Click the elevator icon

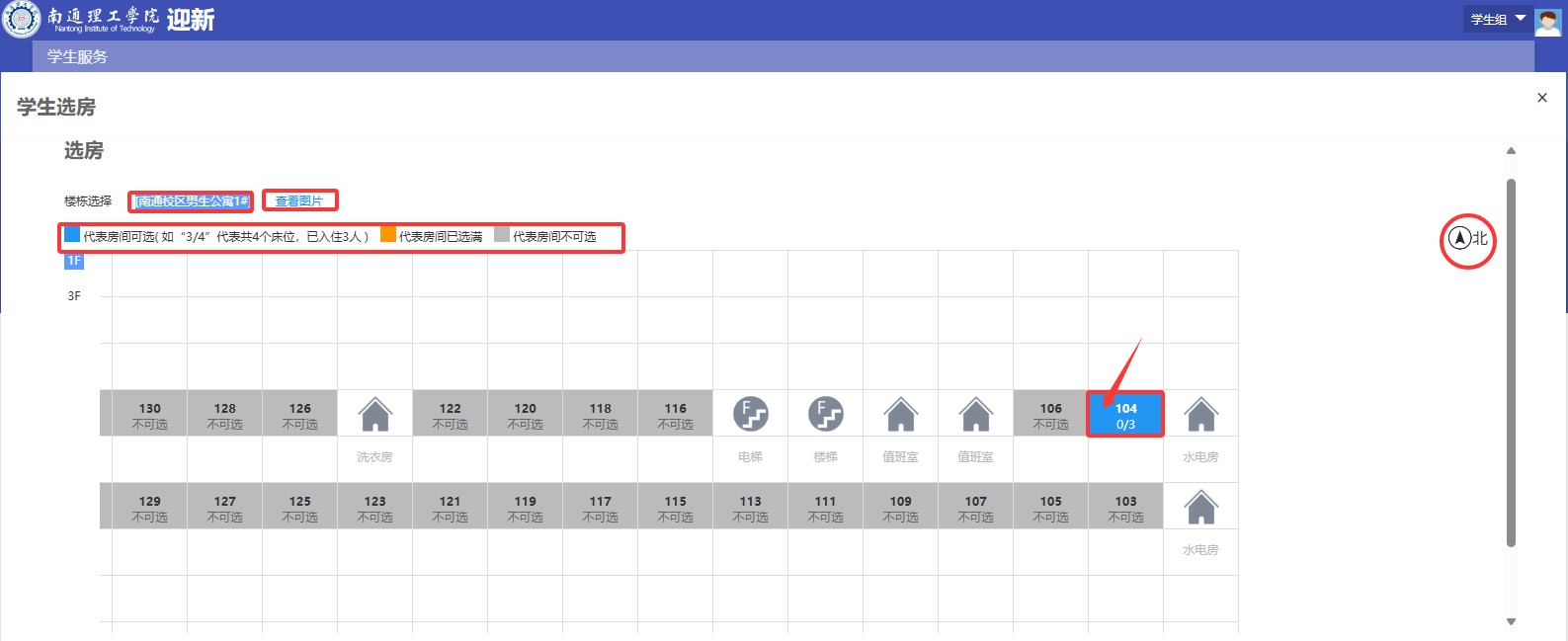pos(750,414)
